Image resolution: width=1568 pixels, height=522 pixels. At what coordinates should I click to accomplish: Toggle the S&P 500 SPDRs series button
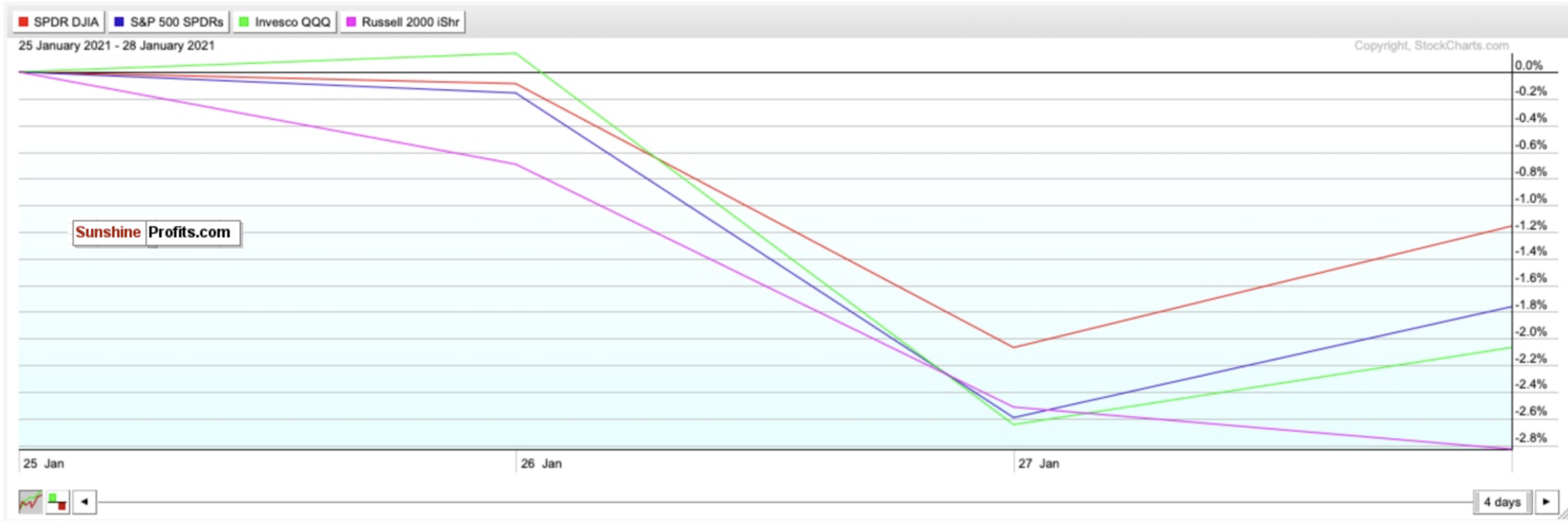pos(169,22)
